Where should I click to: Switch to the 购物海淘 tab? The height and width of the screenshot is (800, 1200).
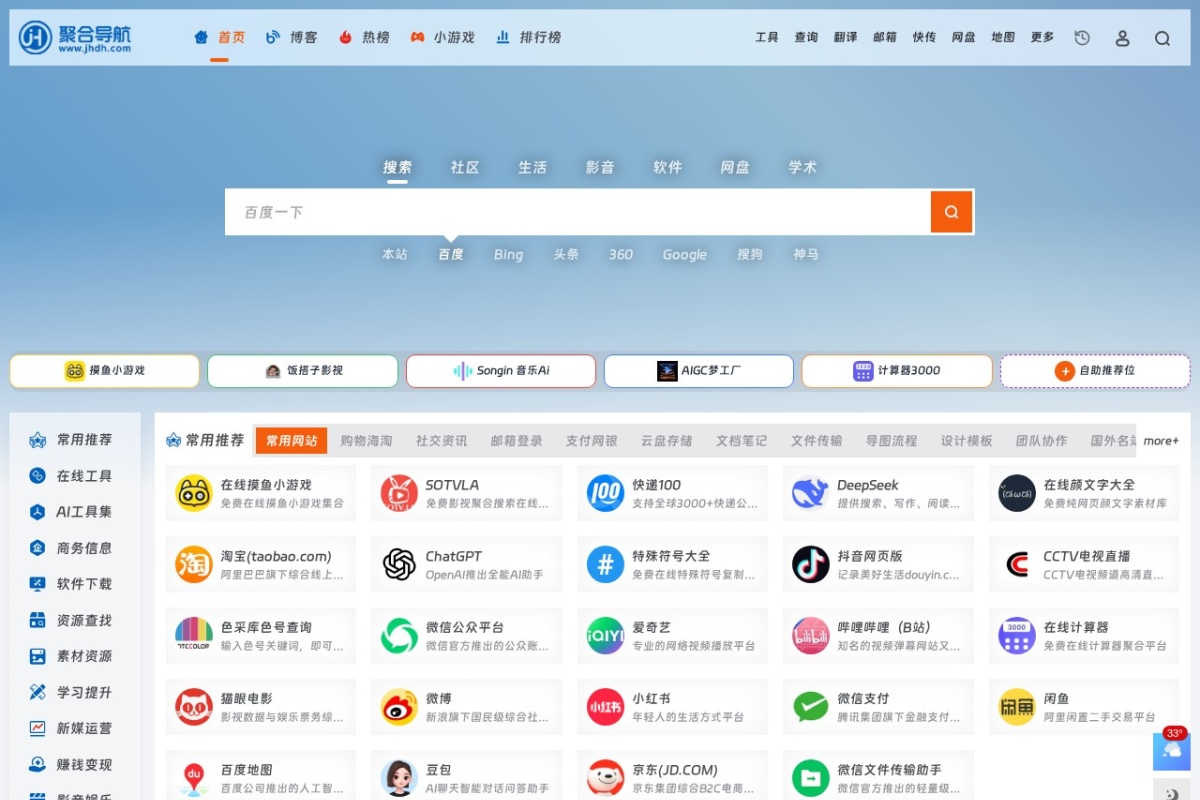[366, 441]
